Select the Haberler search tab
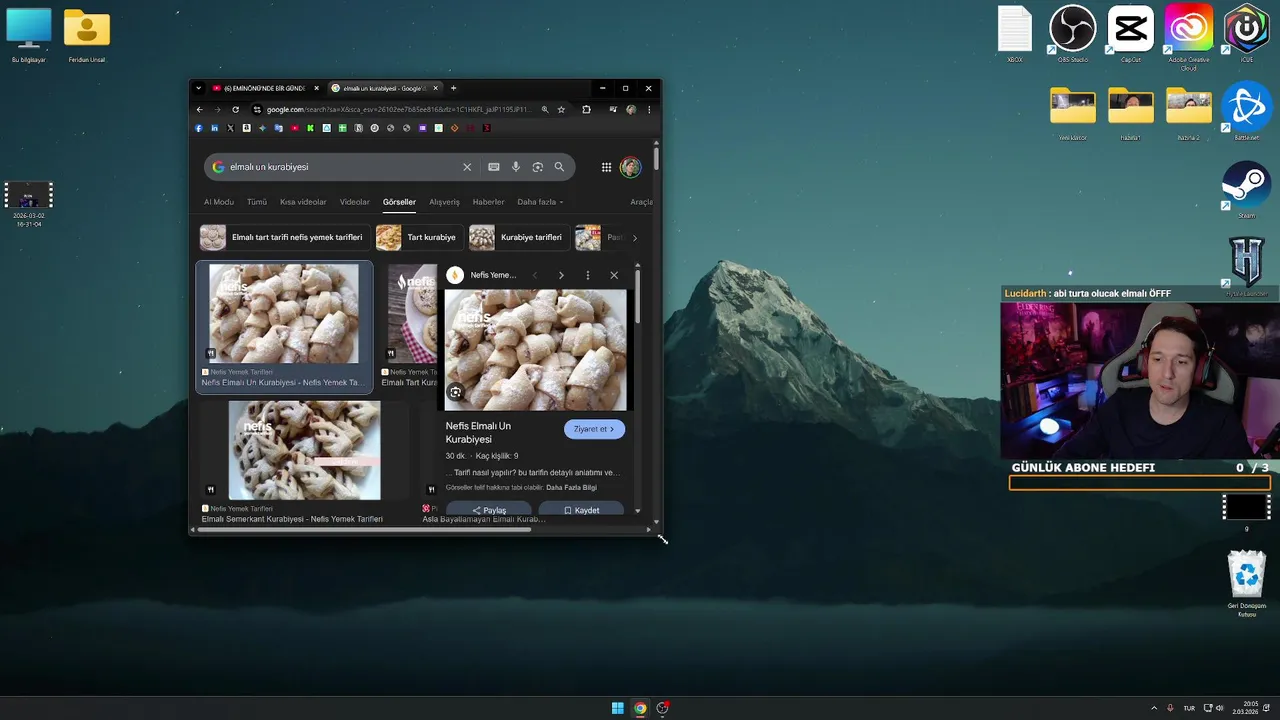1280x720 pixels. [x=488, y=202]
